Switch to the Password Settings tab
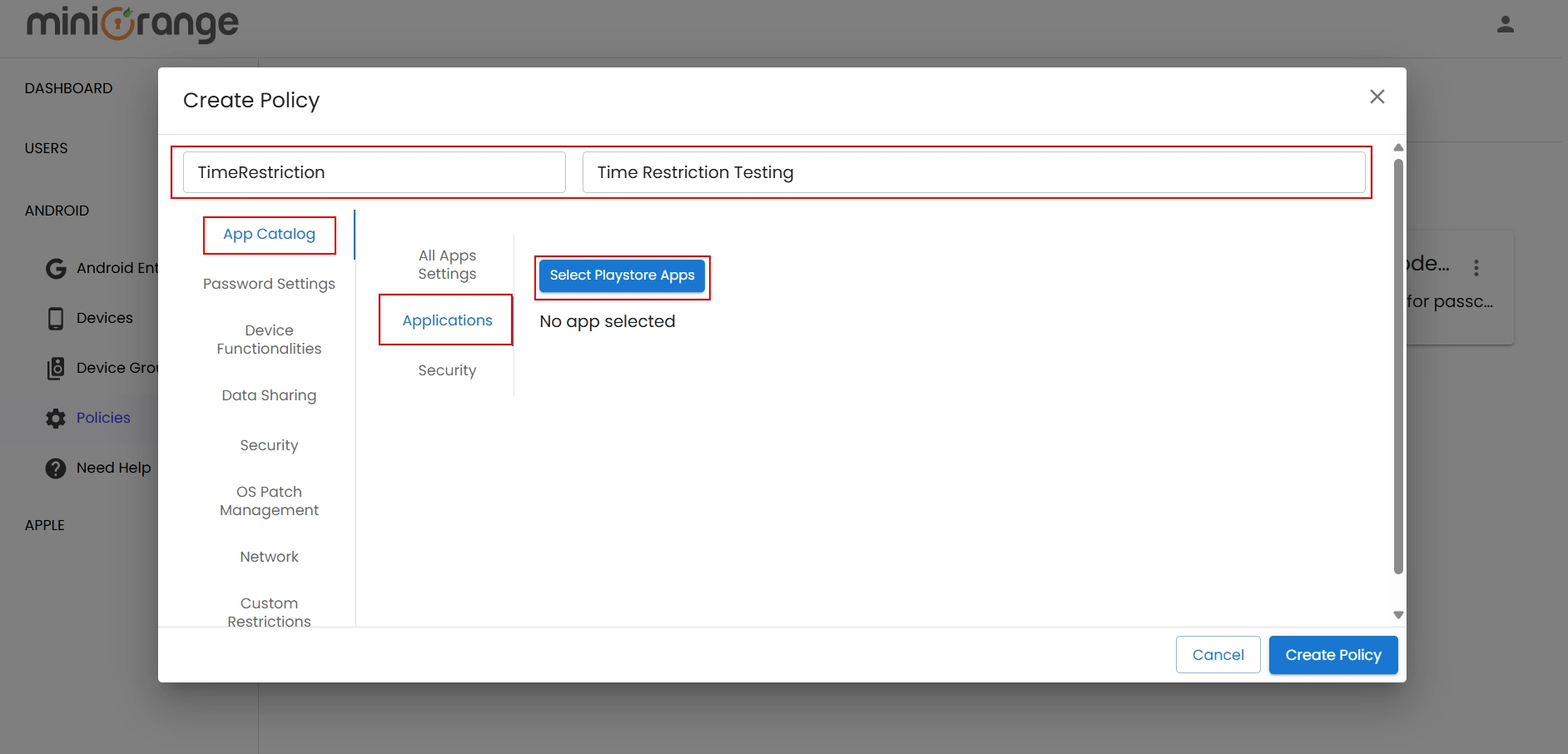The image size is (1568, 754). coord(269,284)
